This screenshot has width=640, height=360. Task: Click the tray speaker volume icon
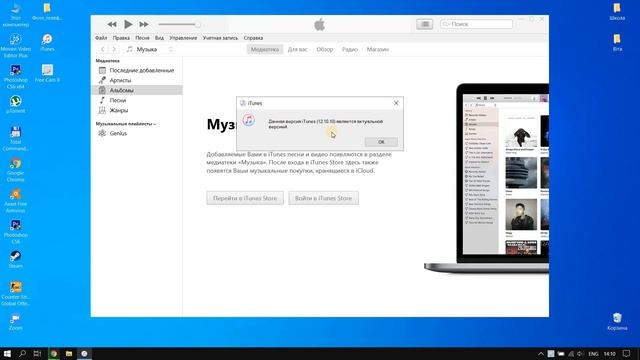pyautogui.click(x=580, y=353)
